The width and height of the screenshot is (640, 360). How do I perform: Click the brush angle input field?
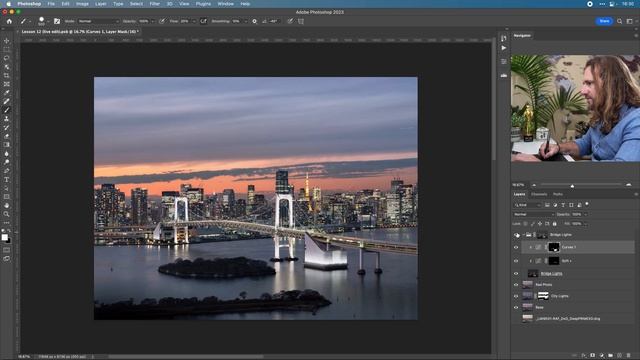click(x=273, y=21)
